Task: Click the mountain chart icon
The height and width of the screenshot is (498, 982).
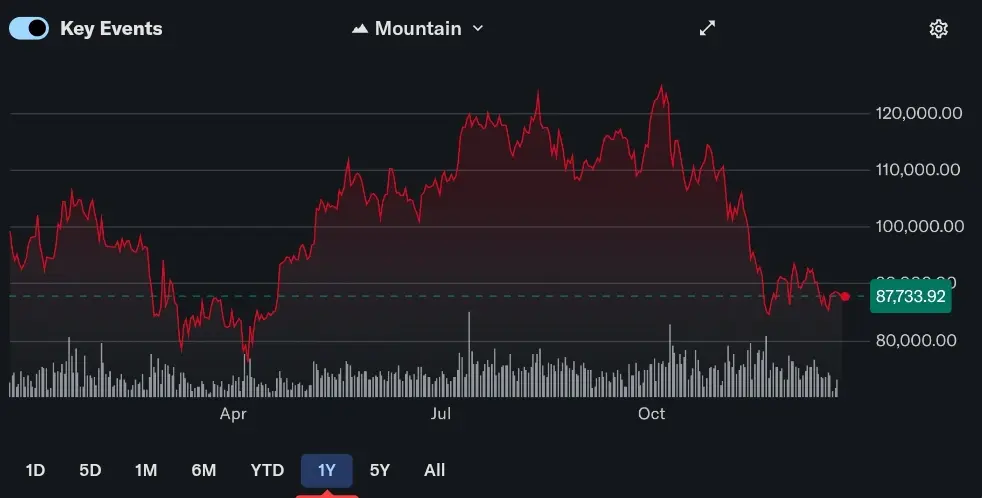Action: [360, 29]
